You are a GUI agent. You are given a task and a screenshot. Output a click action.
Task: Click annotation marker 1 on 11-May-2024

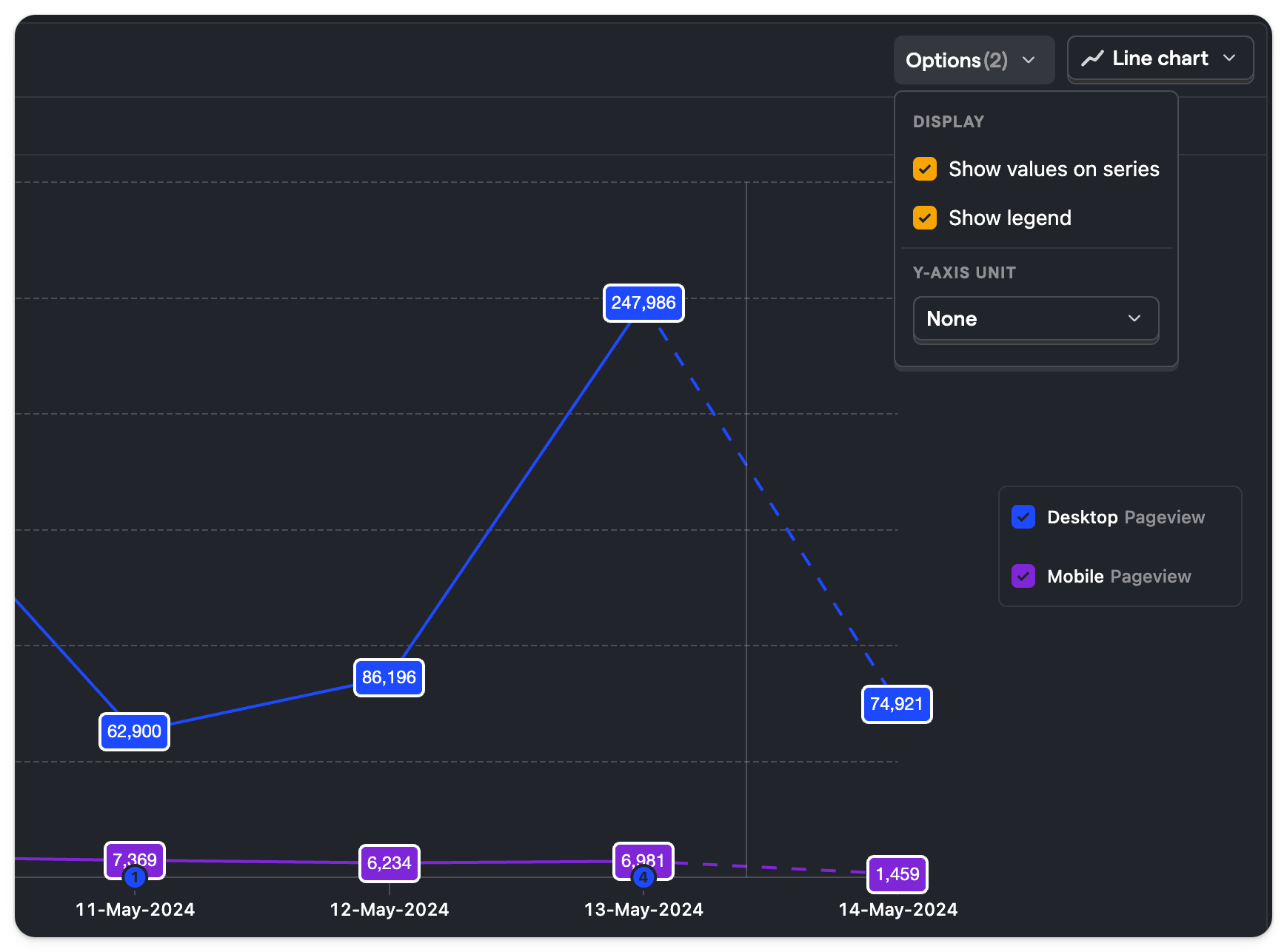(x=135, y=878)
